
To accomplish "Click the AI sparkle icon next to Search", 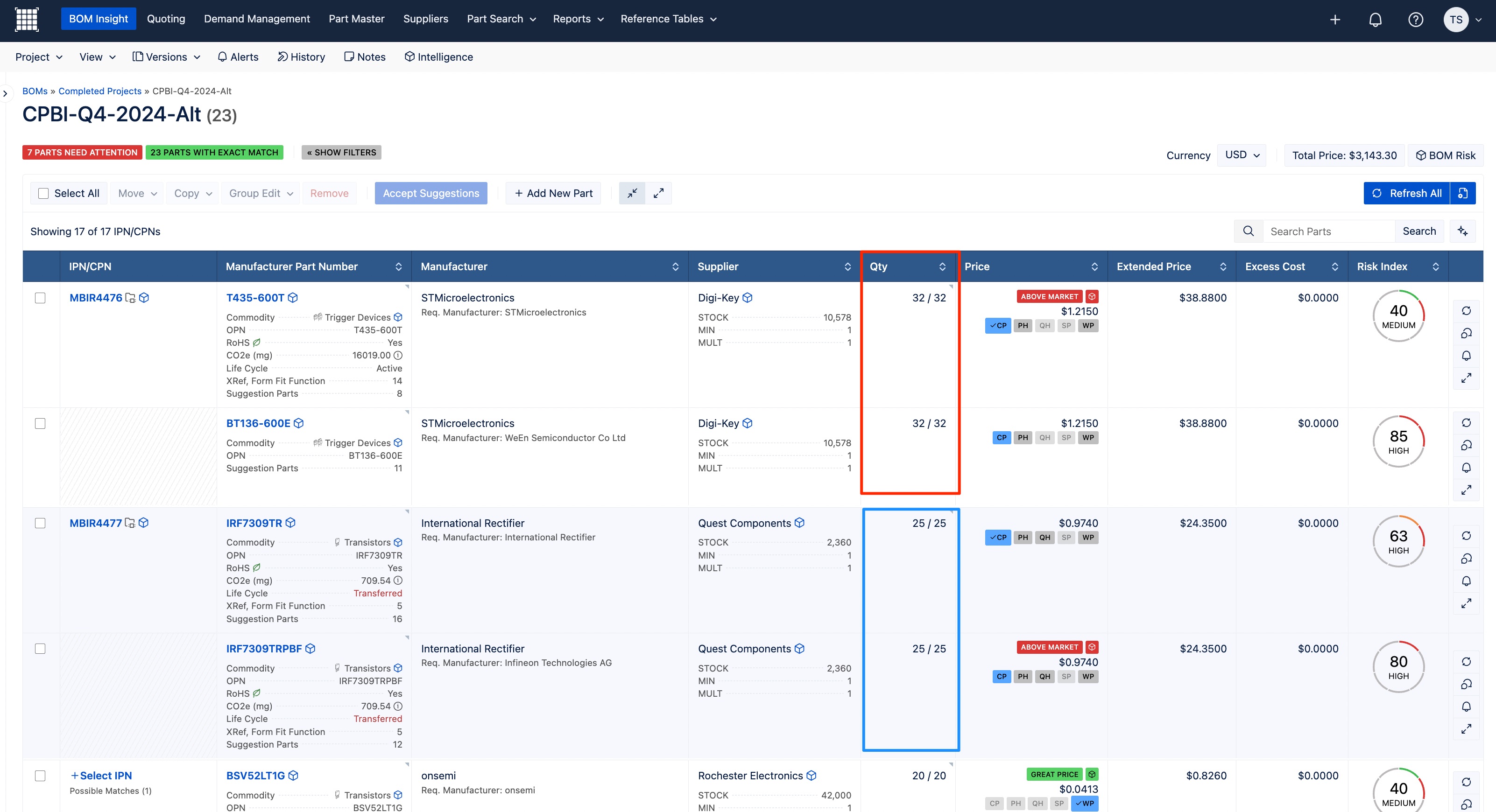I will (1463, 231).
